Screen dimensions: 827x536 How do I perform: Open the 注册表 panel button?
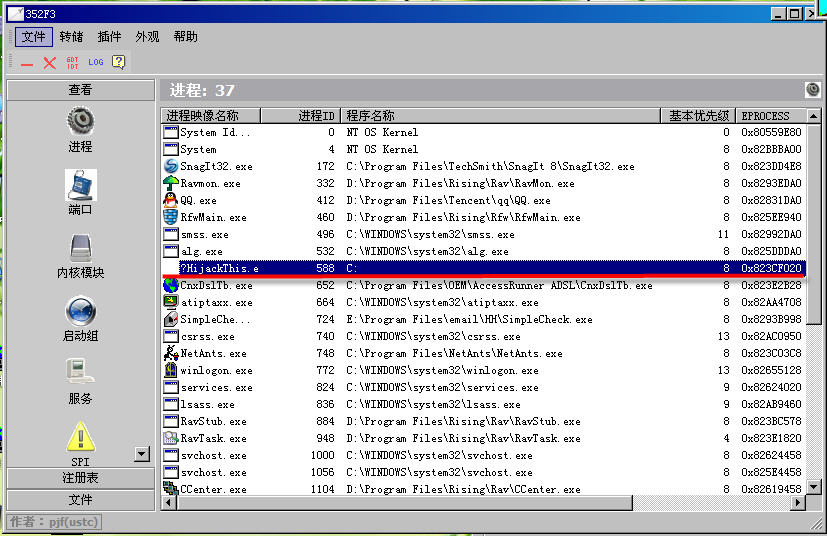point(80,478)
